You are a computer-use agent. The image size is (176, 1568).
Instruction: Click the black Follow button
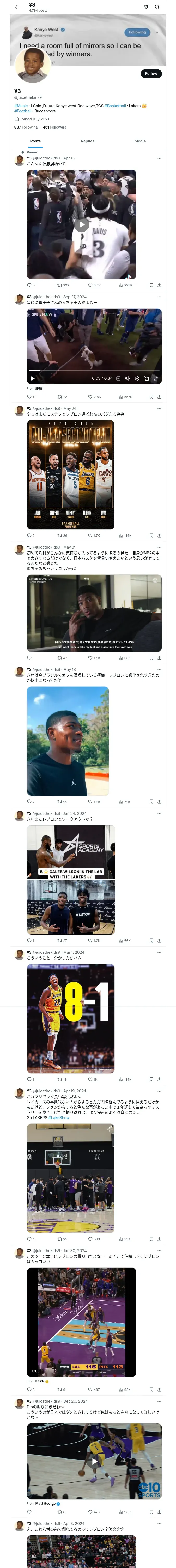150,74
